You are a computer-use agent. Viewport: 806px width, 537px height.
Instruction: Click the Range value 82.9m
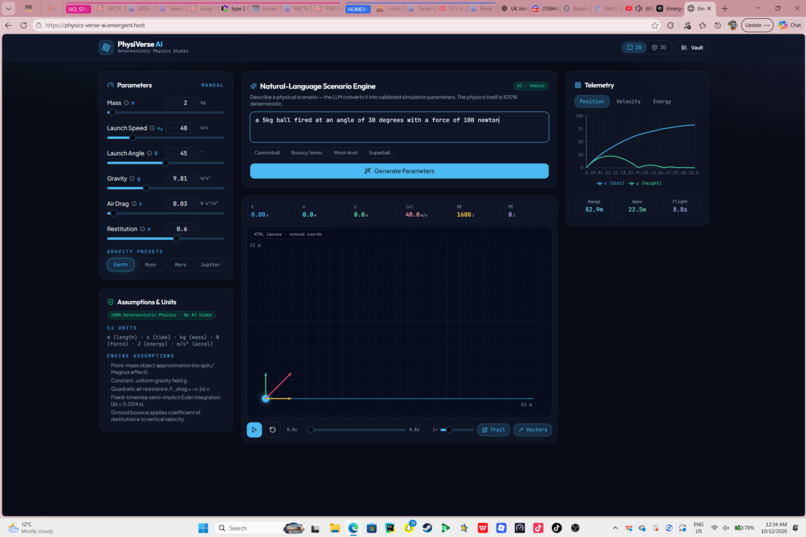pyautogui.click(x=594, y=209)
